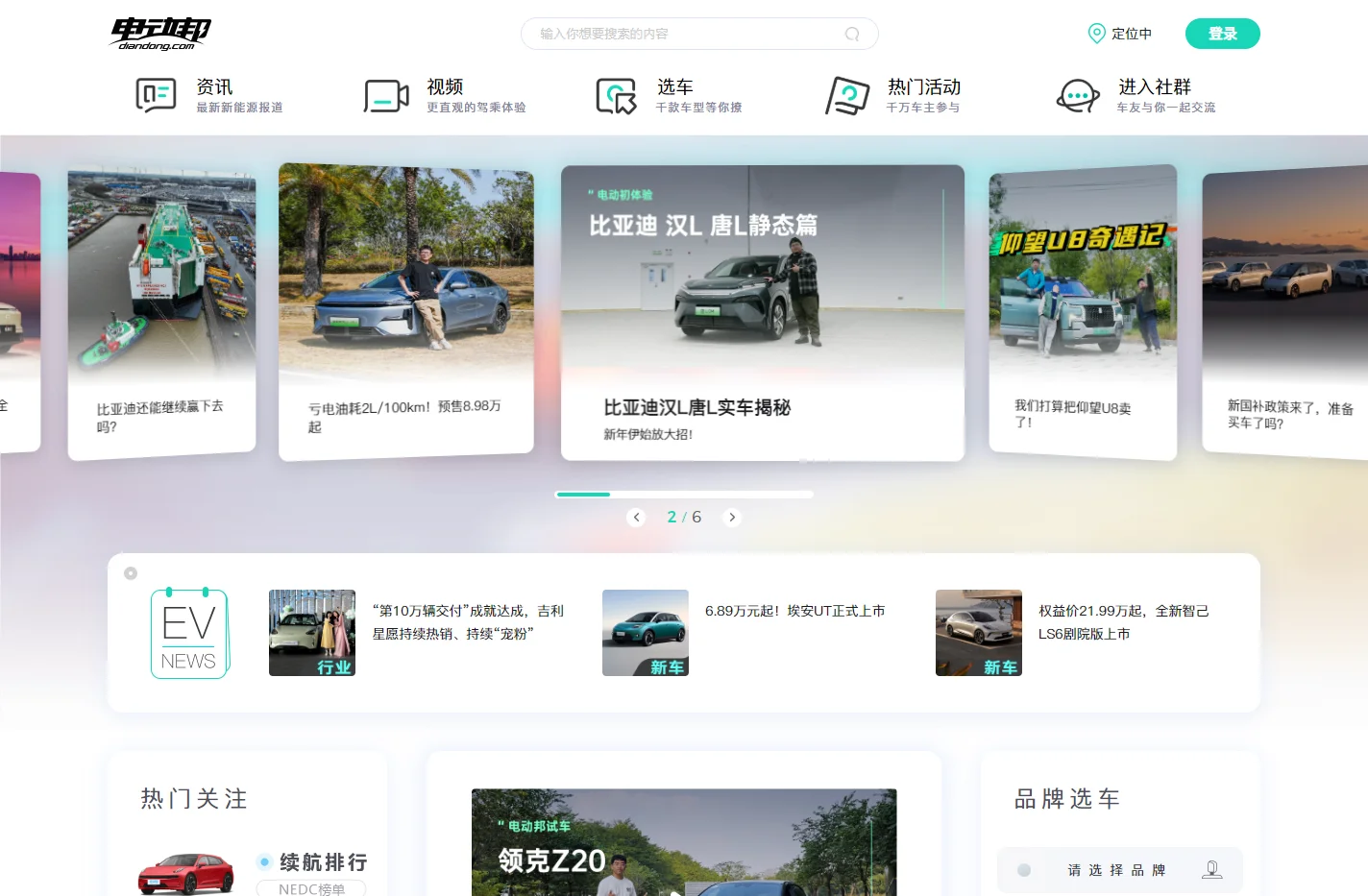Screen dimensions: 1368x896
Task: Open the 亏电油耗2L/100km card
Action: pos(405,311)
